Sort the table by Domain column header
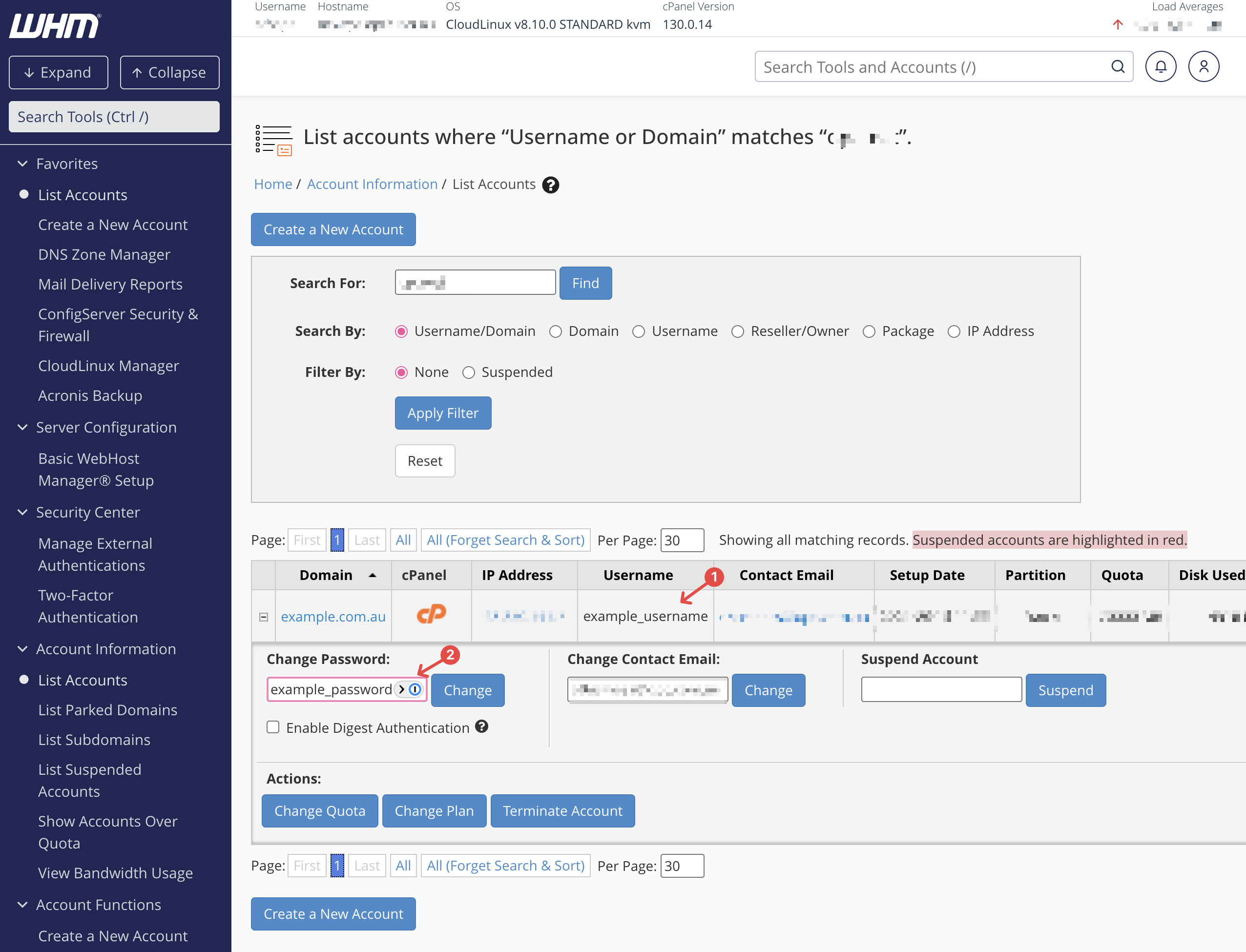1246x952 pixels. (x=326, y=575)
